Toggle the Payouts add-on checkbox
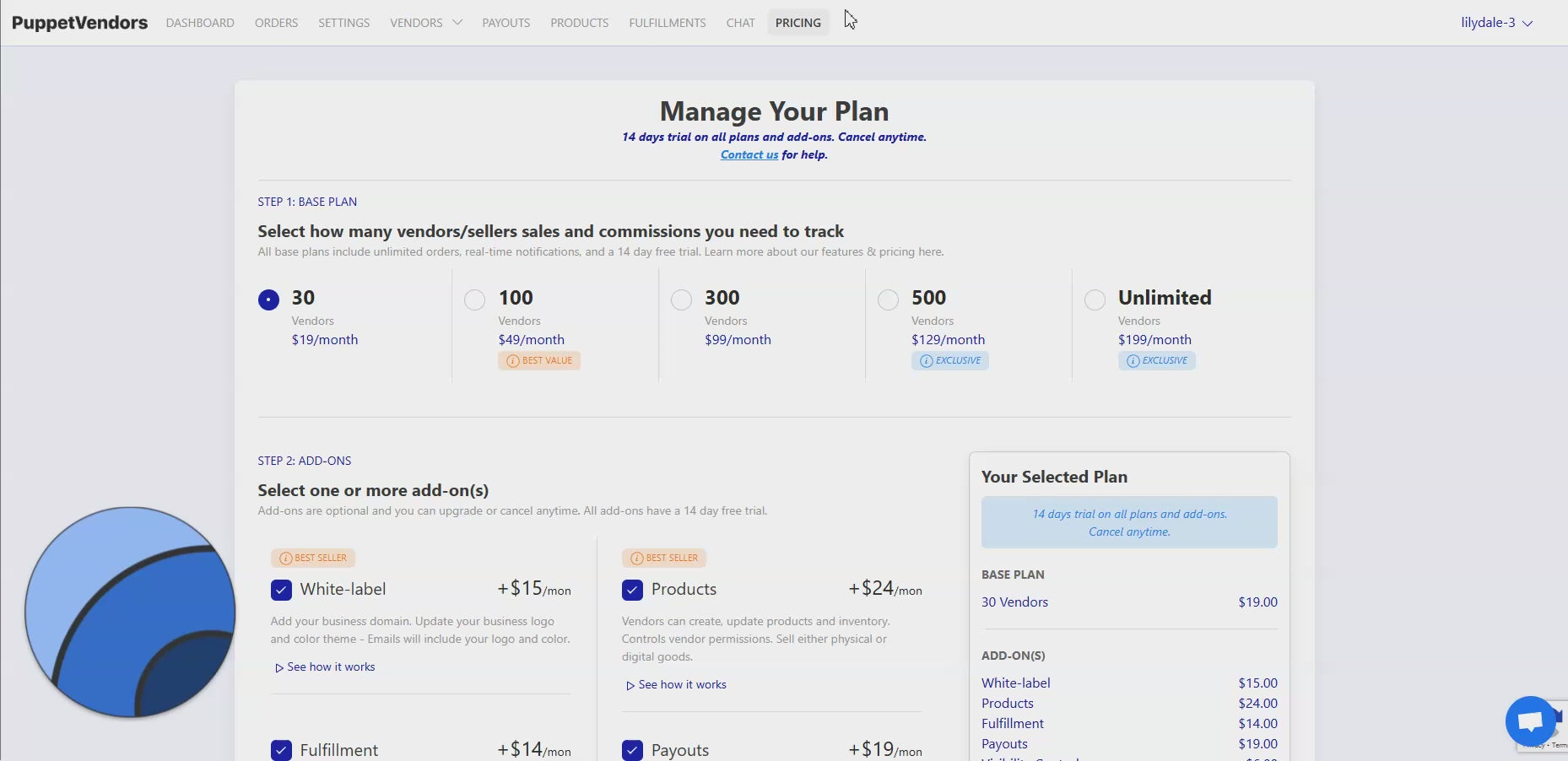 632,750
